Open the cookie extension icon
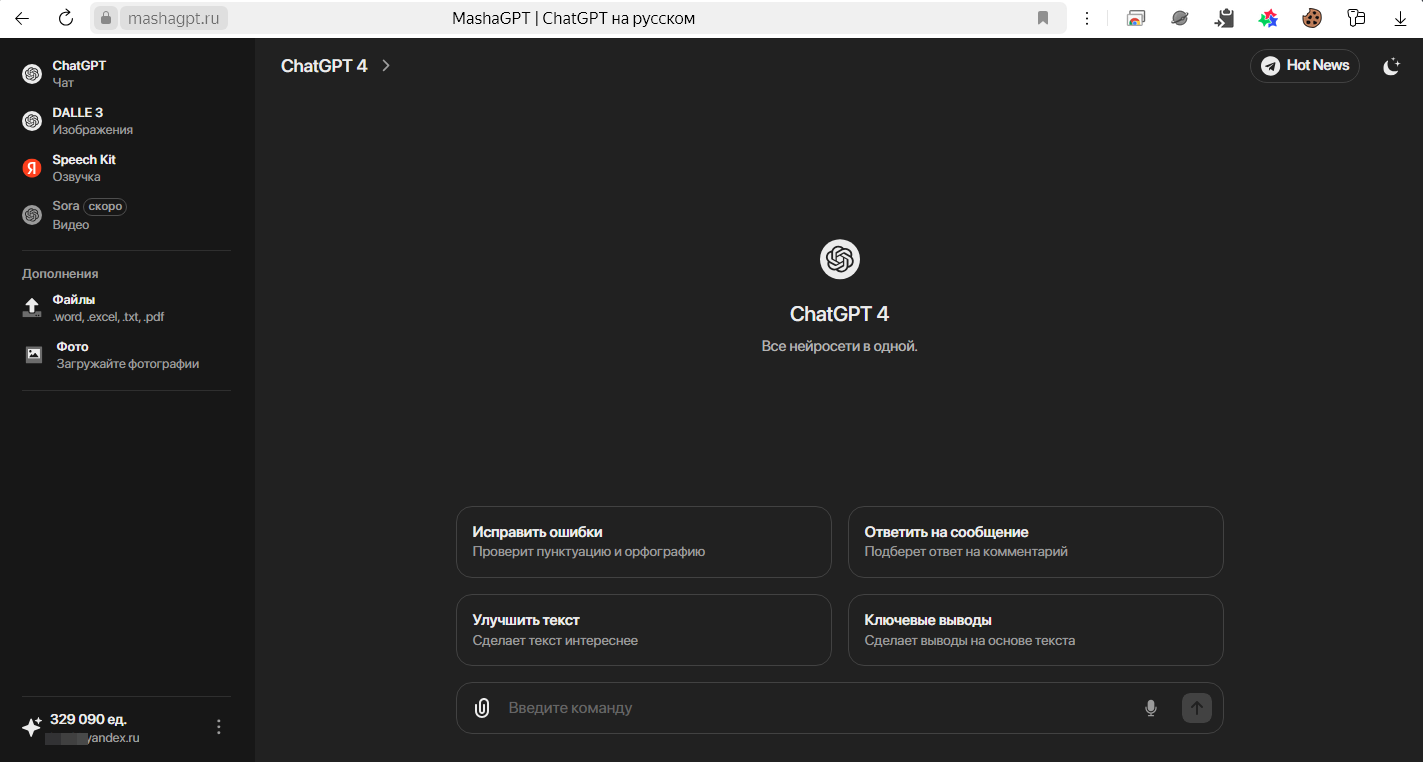 point(1312,18)
